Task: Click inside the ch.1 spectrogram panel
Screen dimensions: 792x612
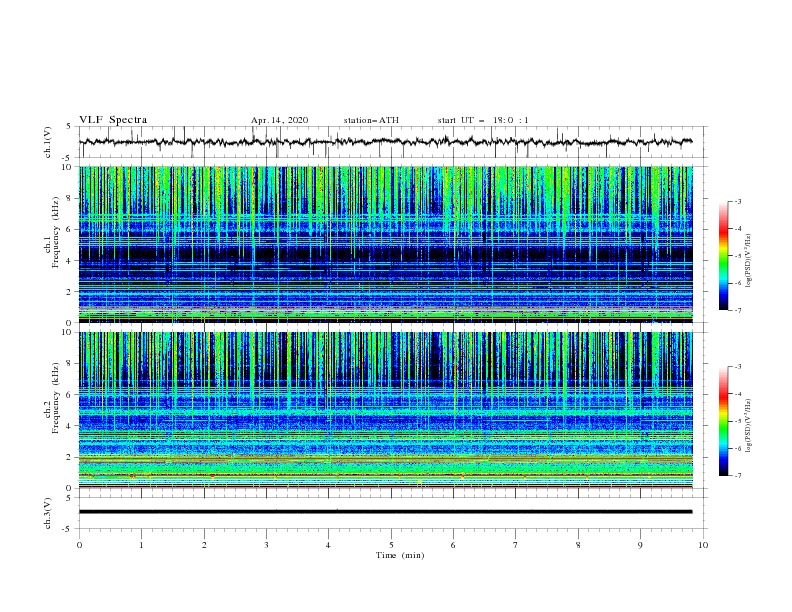Action: [x=385, y=244]
